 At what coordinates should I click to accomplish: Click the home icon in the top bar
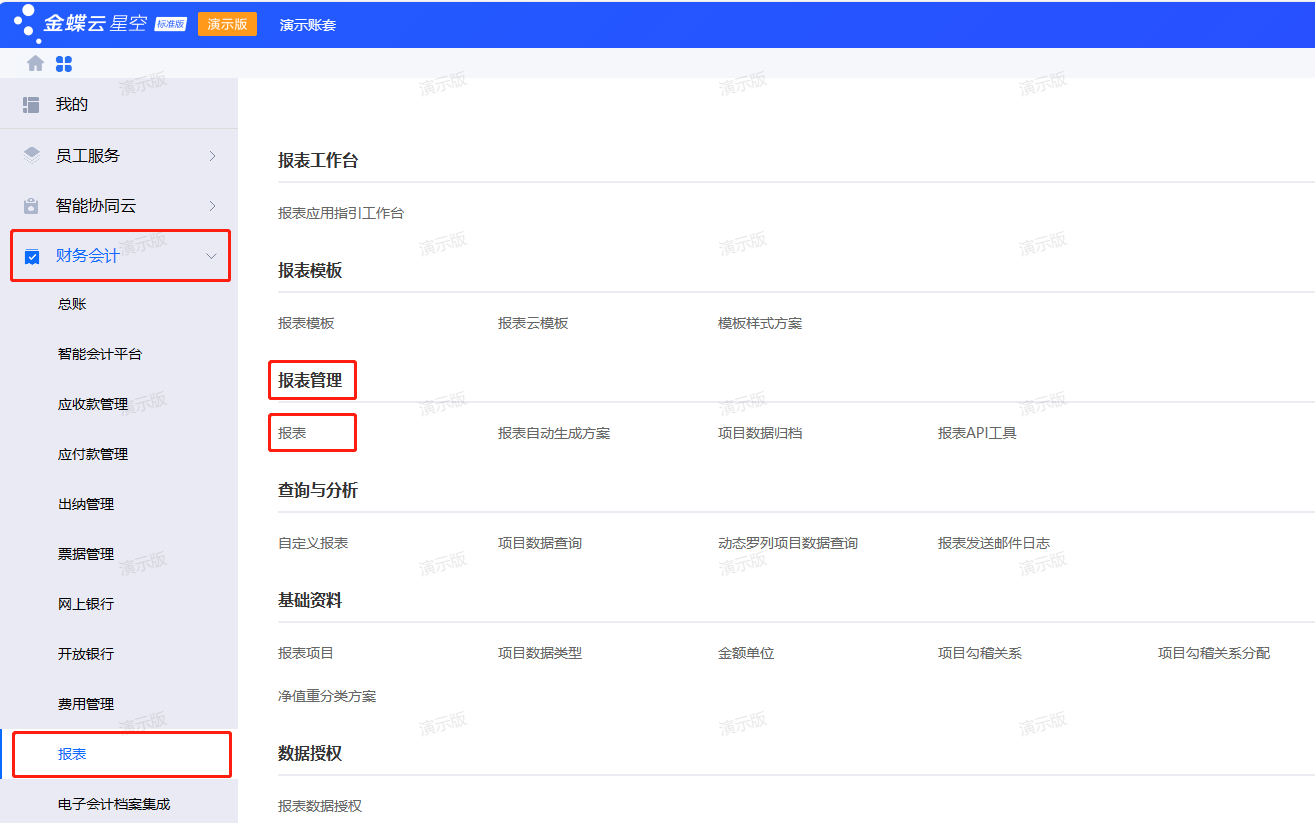[34, 62]
